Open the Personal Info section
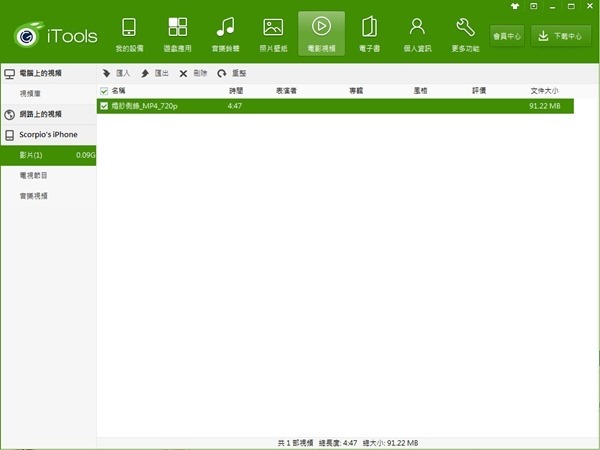This screenshot has width=600, height=450. tap(417, 34)
